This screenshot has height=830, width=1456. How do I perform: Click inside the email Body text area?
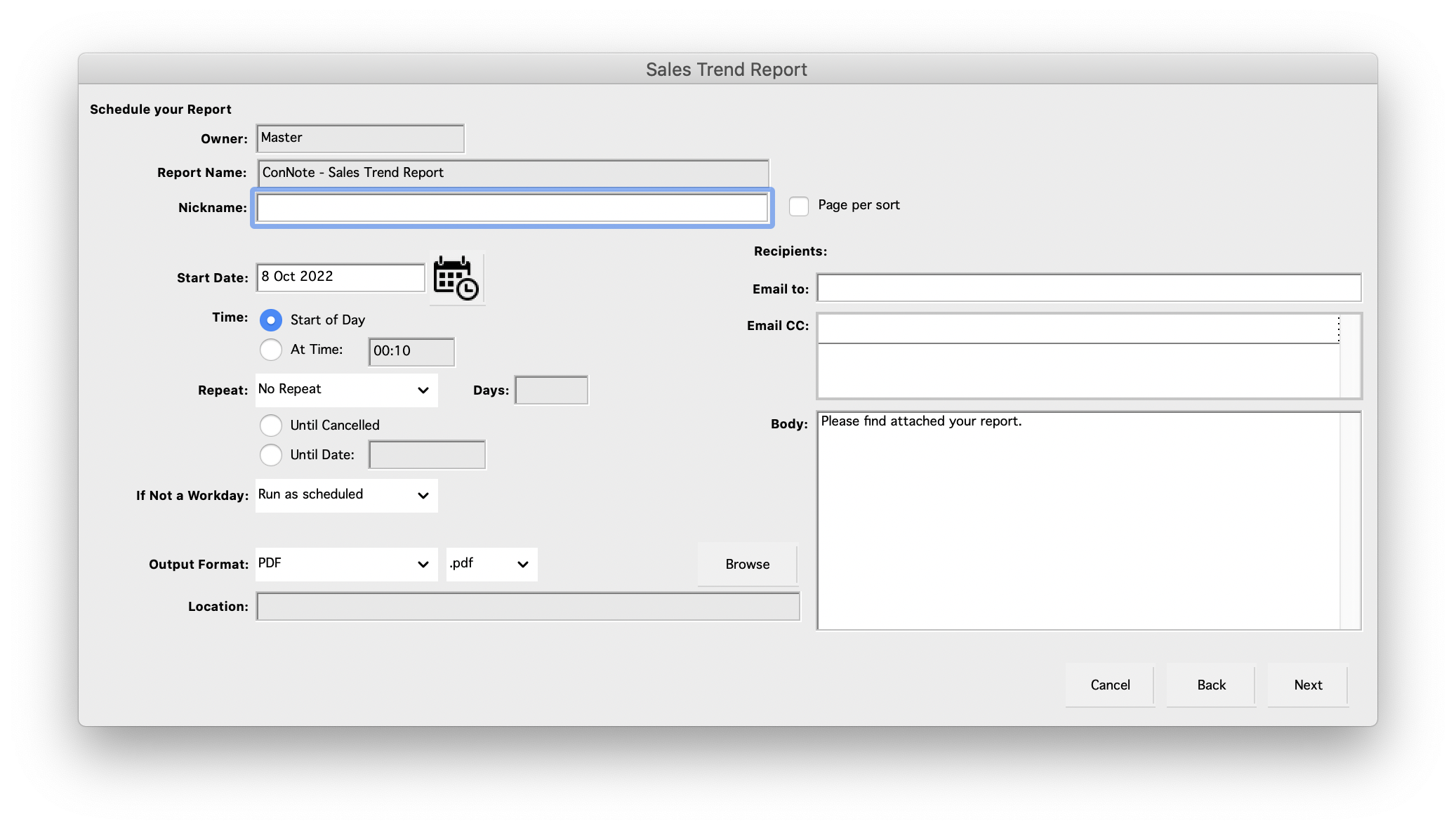[x=1079, y=520]
